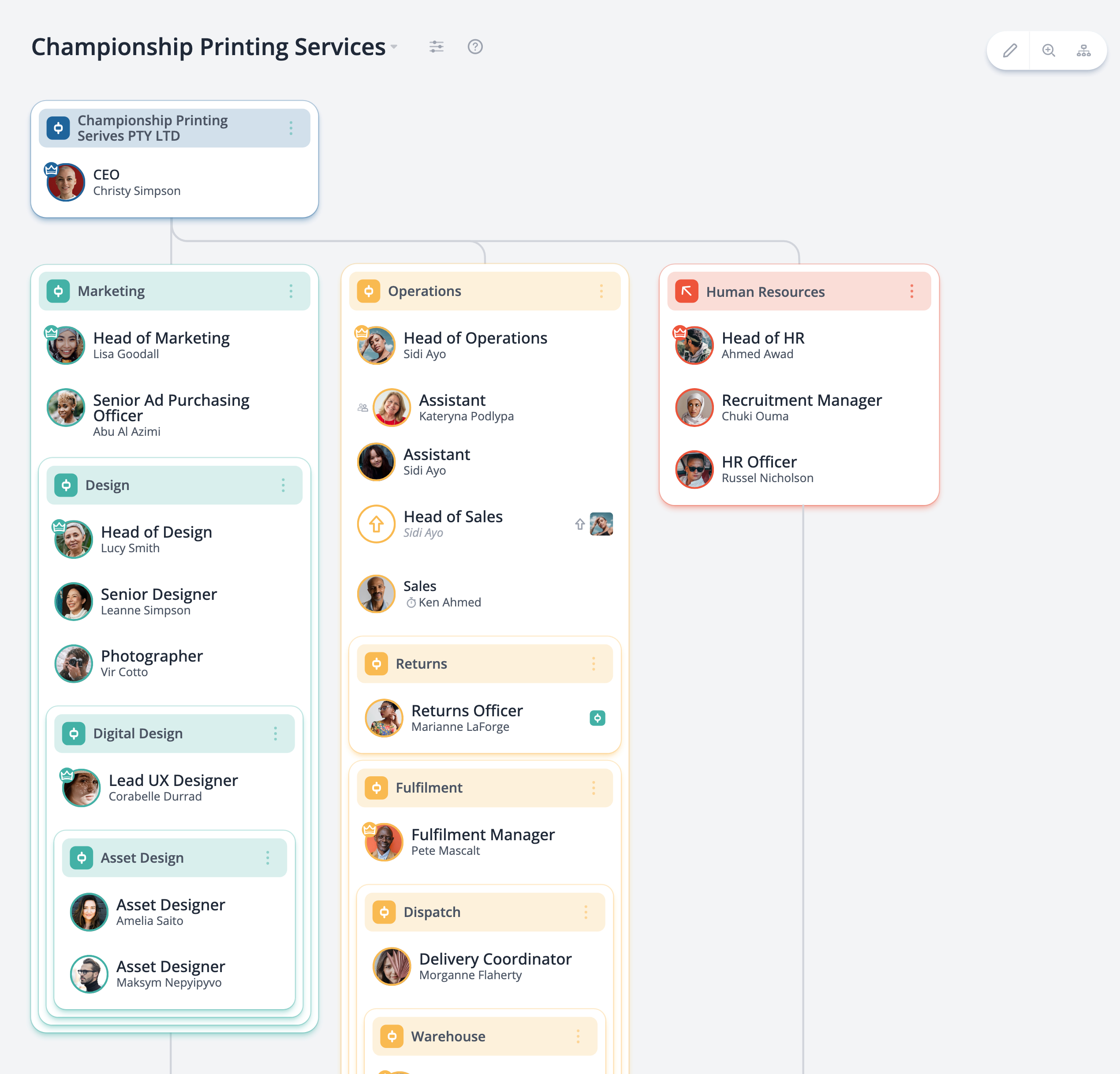This screenshot has width=1120, height=1074.
Task: Click the filter sliders icon beside the chart title
Action: [437, 47]
